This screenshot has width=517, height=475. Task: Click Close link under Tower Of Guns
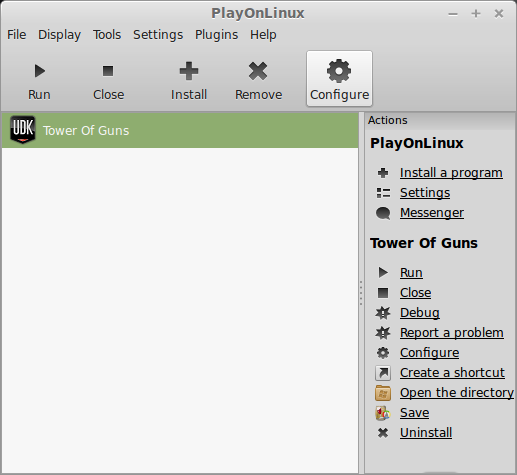(x=416, y=293)
